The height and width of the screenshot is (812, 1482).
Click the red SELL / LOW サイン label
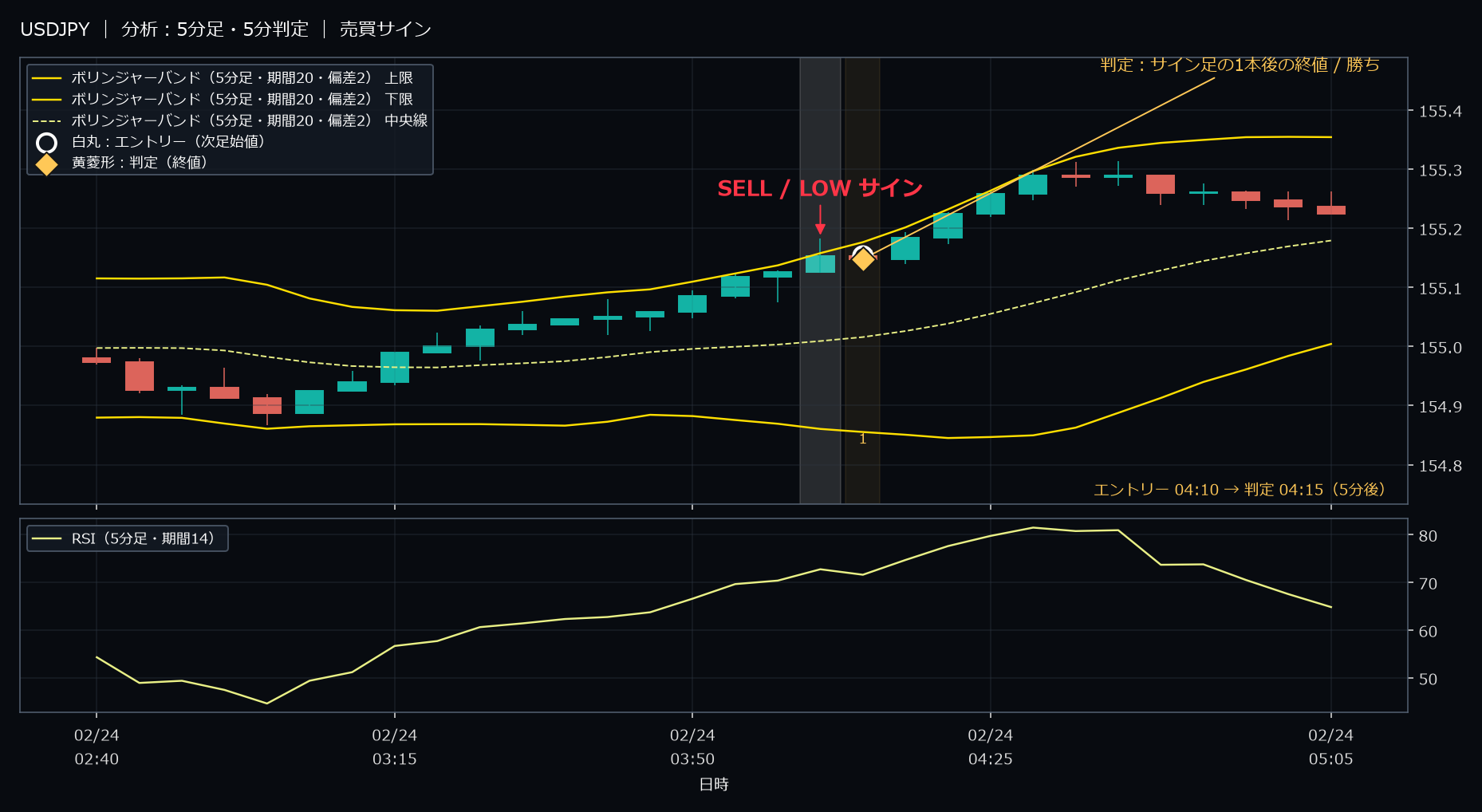820,188
